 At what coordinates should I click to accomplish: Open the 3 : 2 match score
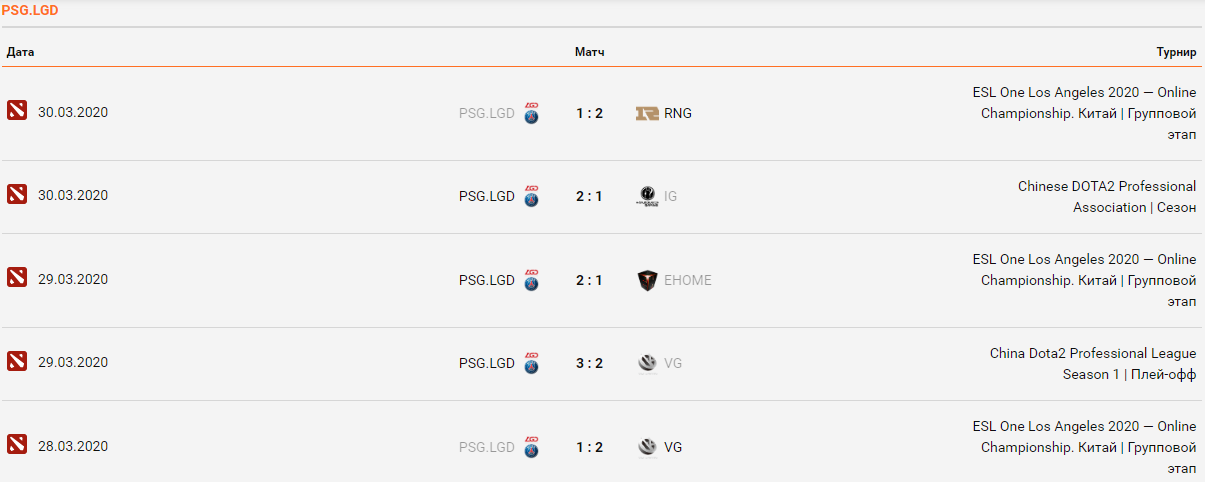(x=589, y=363)
